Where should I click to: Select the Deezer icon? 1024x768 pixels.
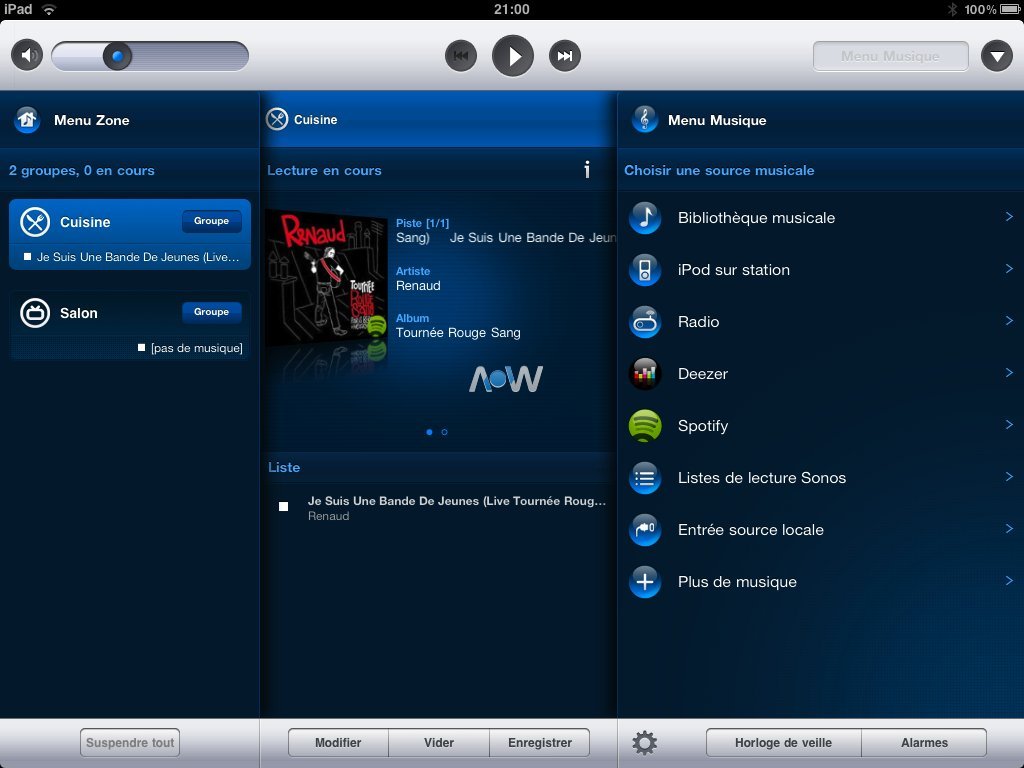(645, 374)
